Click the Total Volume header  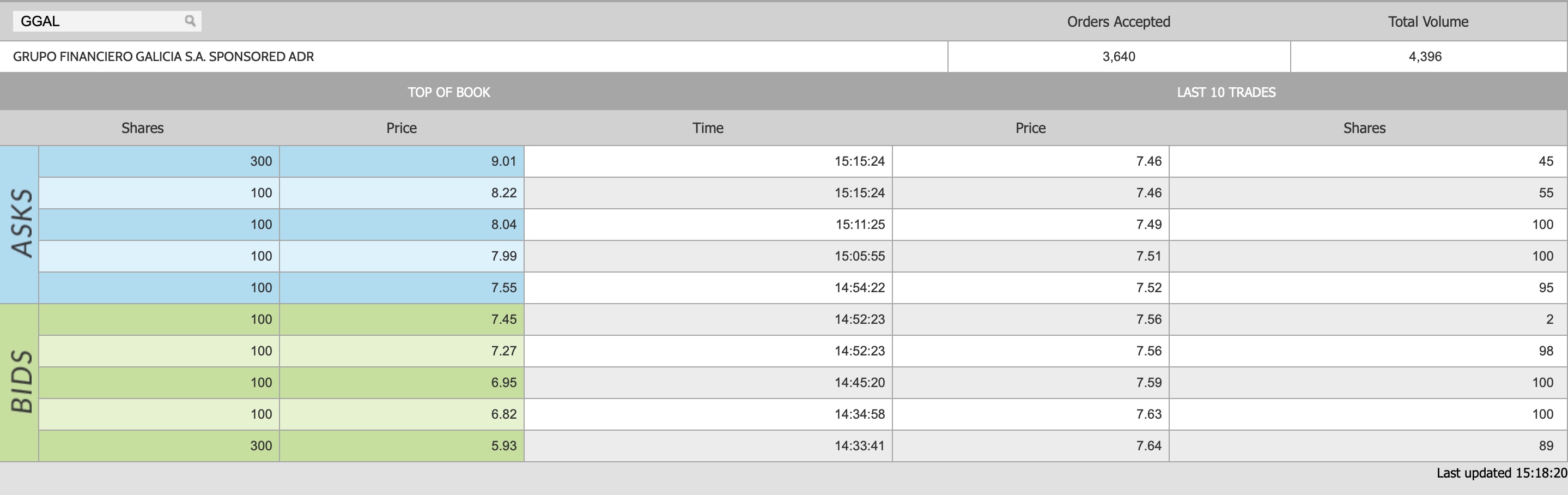pyautogui.click(x=1428, y=22)
